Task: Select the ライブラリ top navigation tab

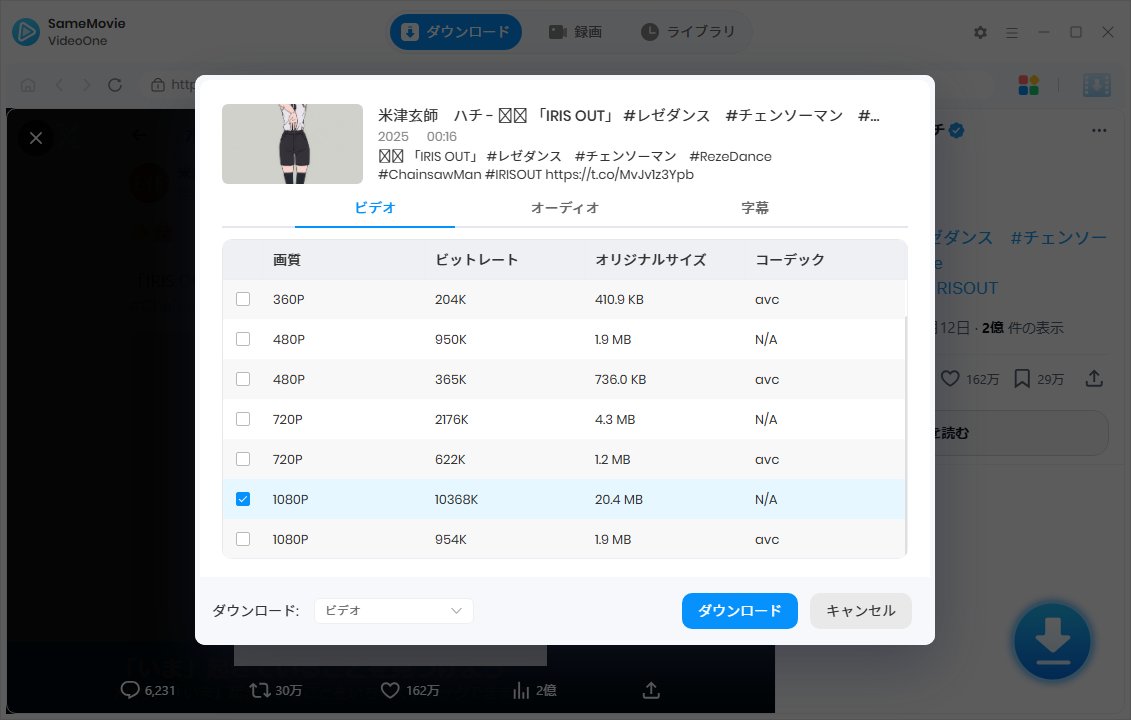Action: click(x=688, y=32)
